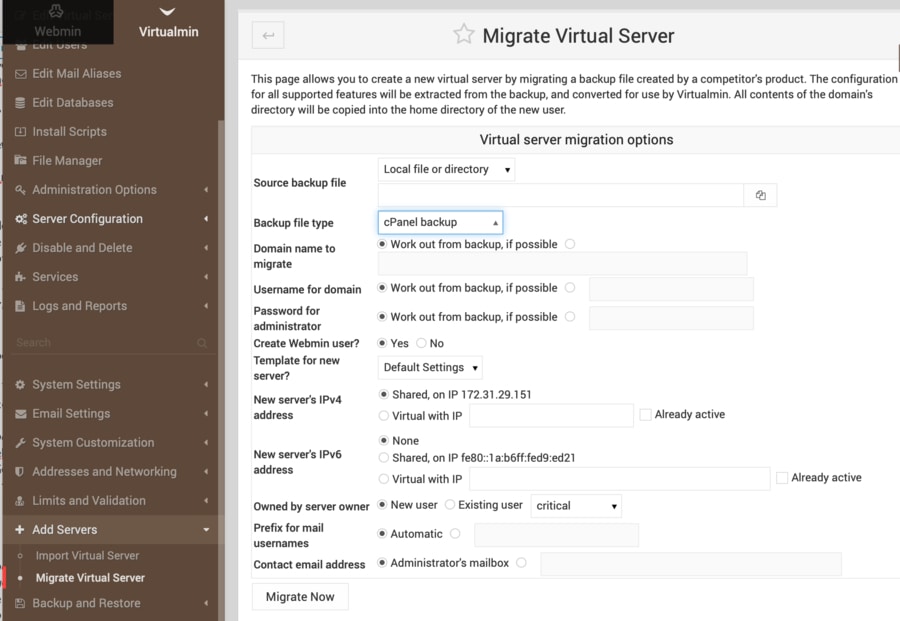Open Edit Mail Aliases menu item
This screenshot has width=900, height=621.
77,74
